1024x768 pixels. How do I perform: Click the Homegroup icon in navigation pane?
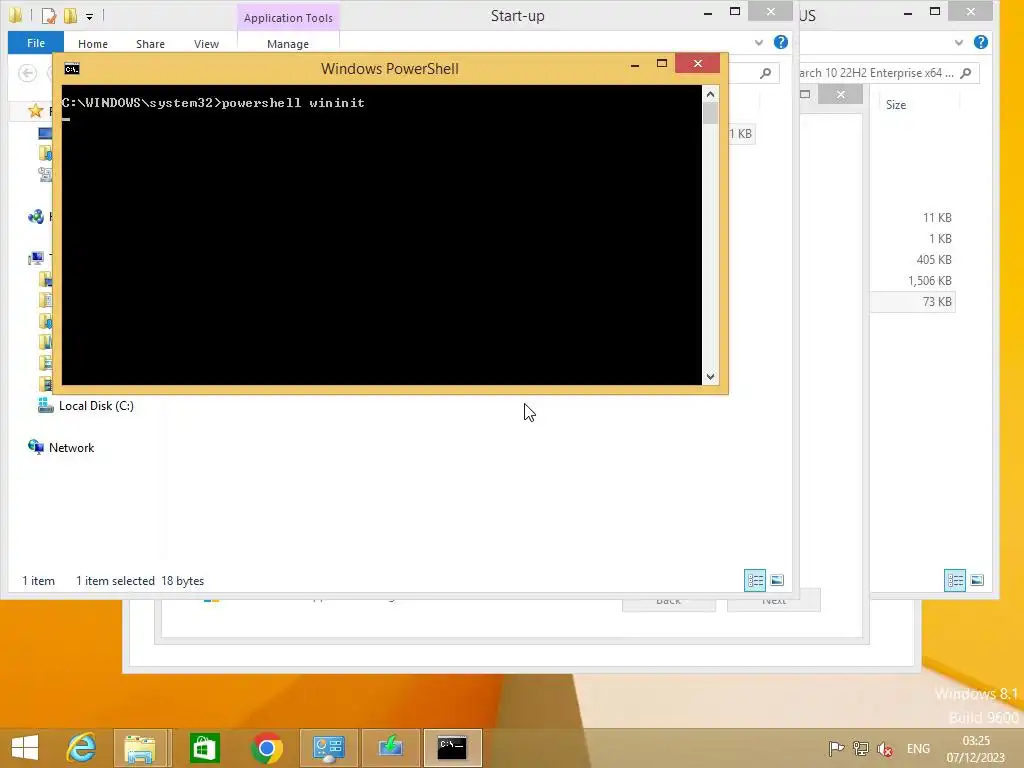[x=36, y=217]
